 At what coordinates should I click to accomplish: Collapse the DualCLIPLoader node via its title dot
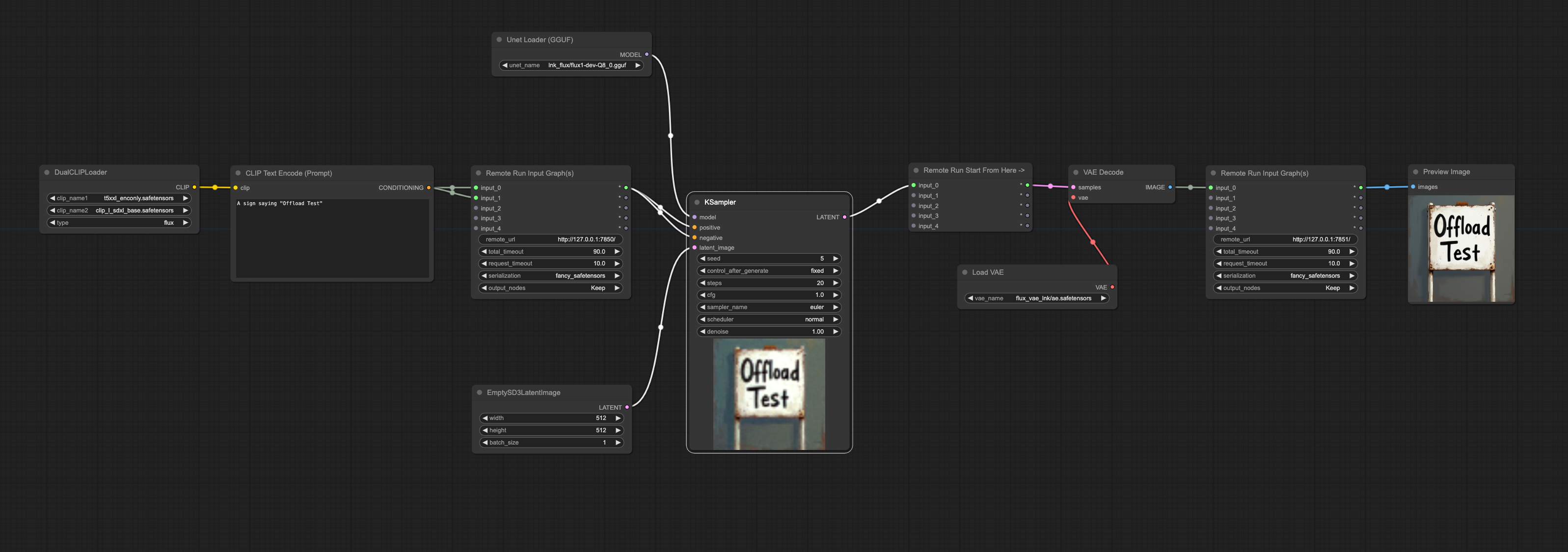47,172
